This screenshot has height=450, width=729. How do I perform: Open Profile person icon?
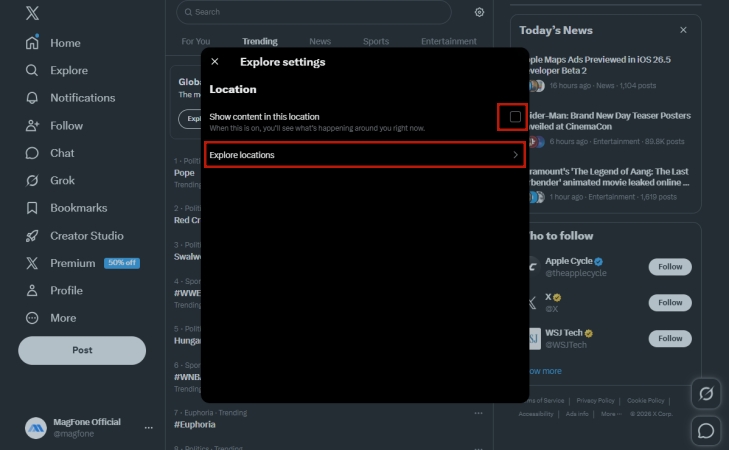point(32,291)
